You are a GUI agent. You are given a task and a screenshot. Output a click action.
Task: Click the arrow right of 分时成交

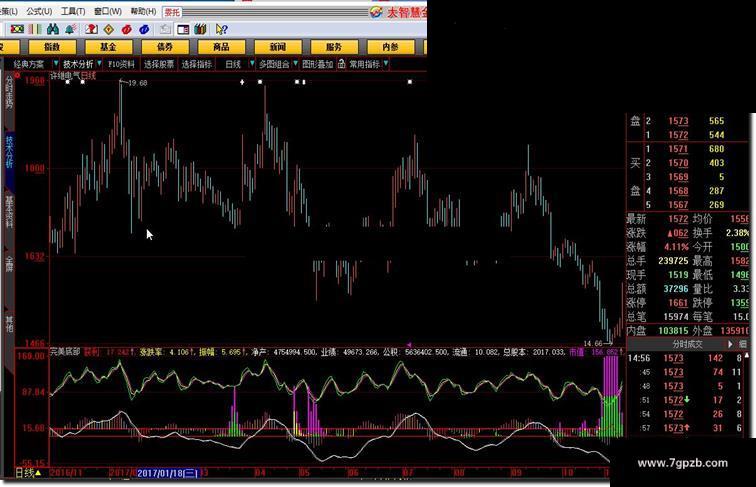[x=730, y=344]
